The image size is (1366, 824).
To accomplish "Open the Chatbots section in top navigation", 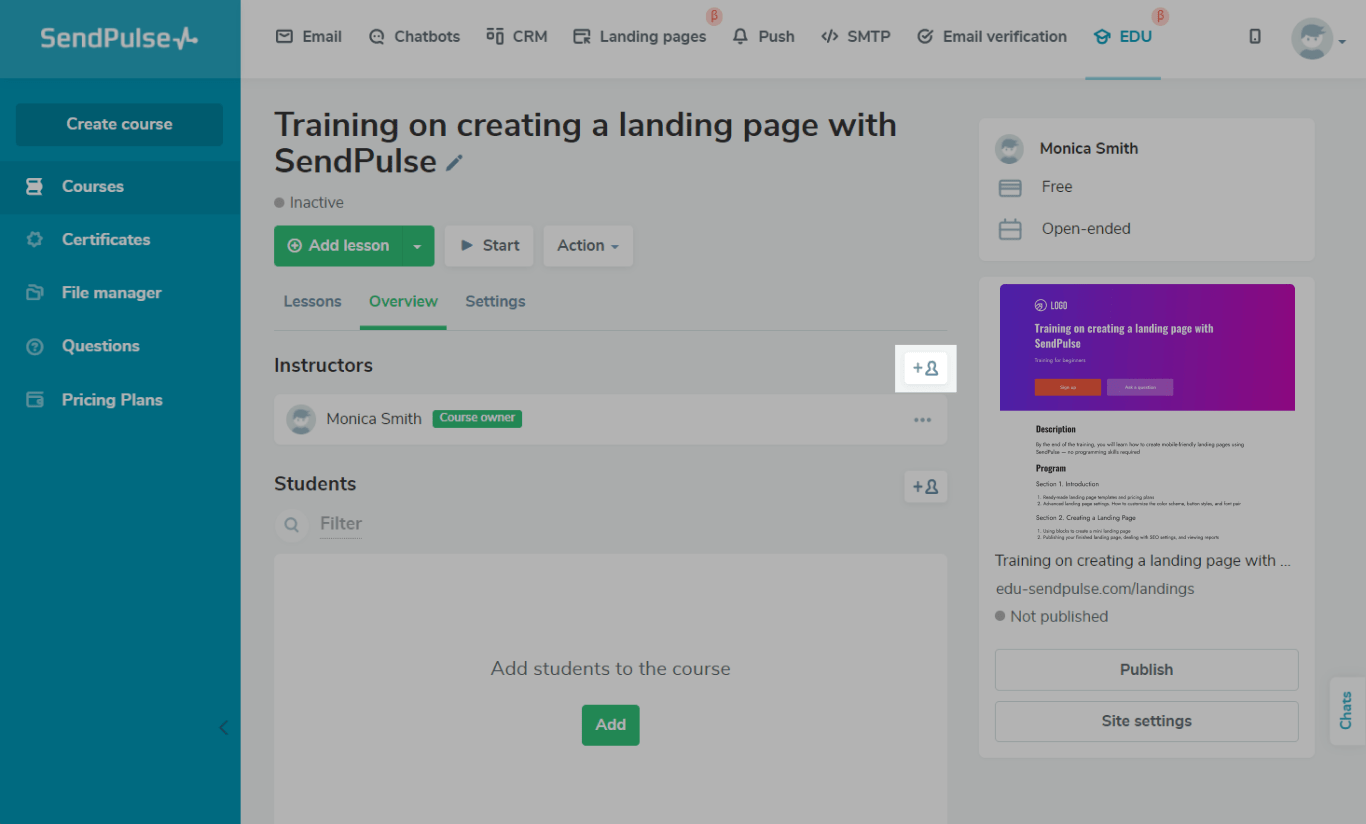I will coord(414,37).
